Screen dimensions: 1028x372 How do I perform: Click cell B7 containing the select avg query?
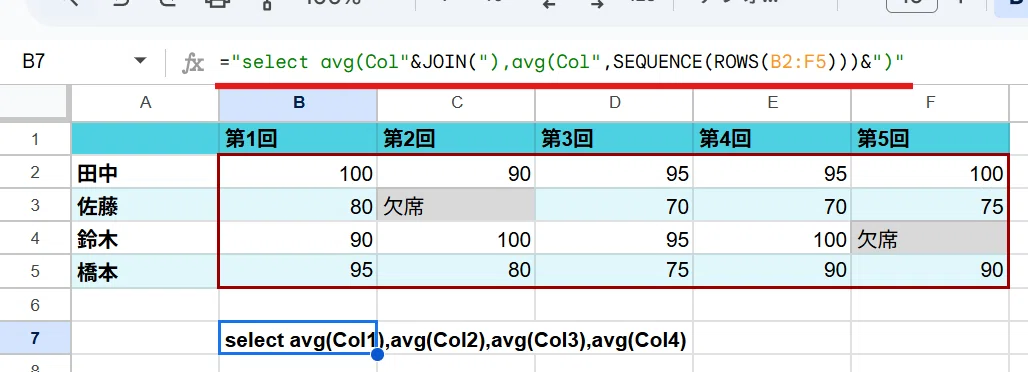[298, 339]
